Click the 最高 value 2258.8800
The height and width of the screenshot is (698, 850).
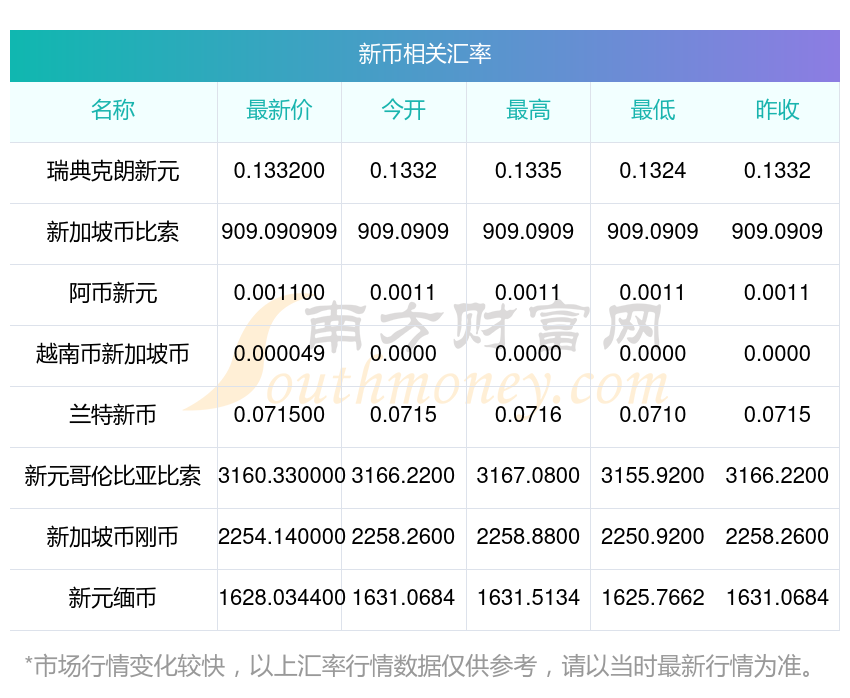[528, 537]
